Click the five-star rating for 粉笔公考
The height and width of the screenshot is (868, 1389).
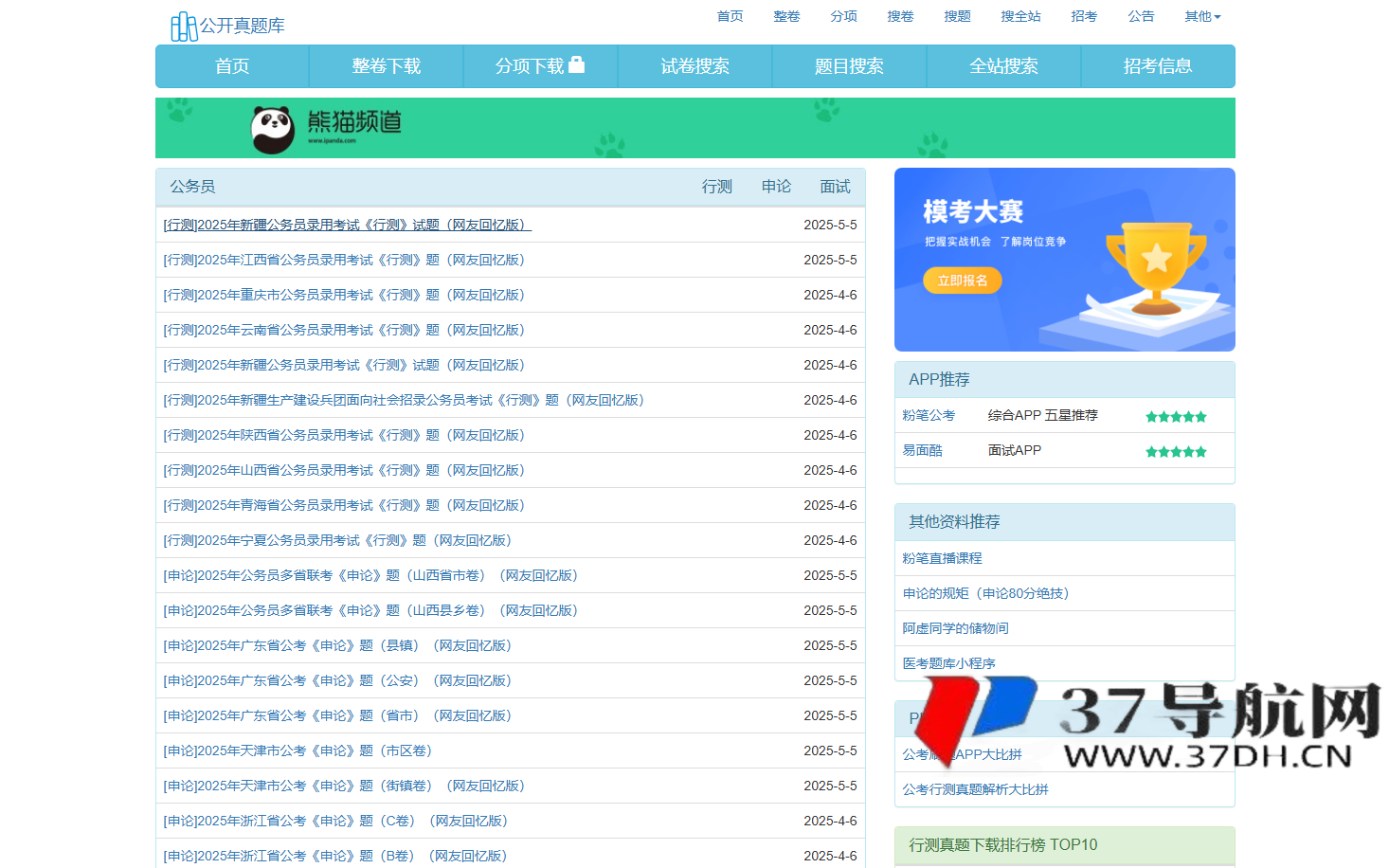1176,416
